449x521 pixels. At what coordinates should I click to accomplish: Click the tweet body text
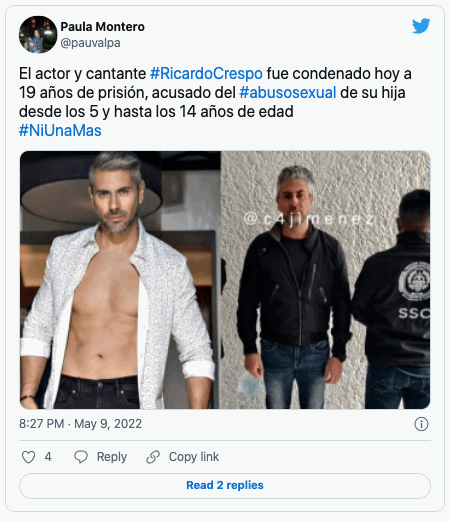pos(215,102)
